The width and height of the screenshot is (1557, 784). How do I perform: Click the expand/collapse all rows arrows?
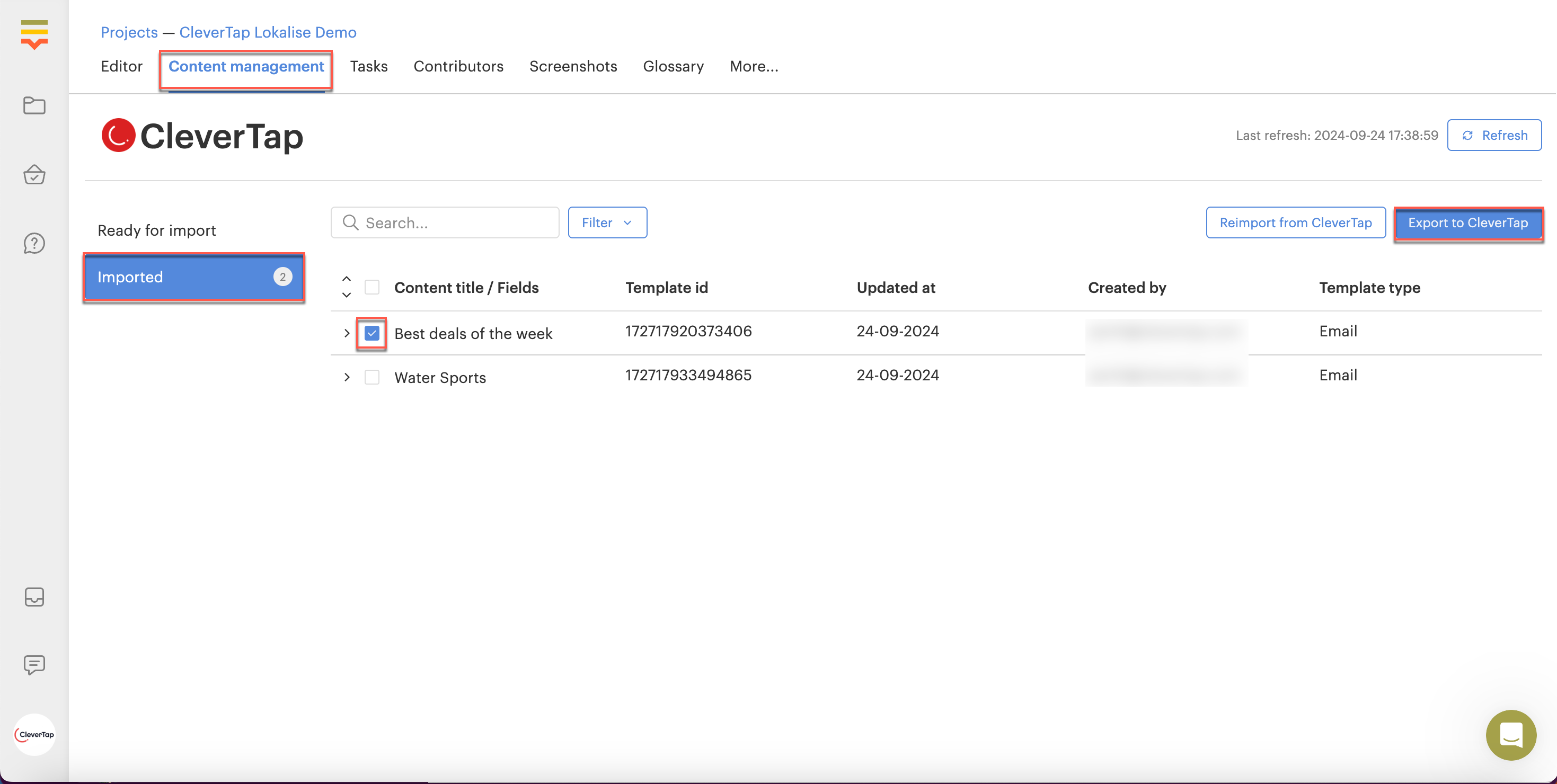pos(347,287)
